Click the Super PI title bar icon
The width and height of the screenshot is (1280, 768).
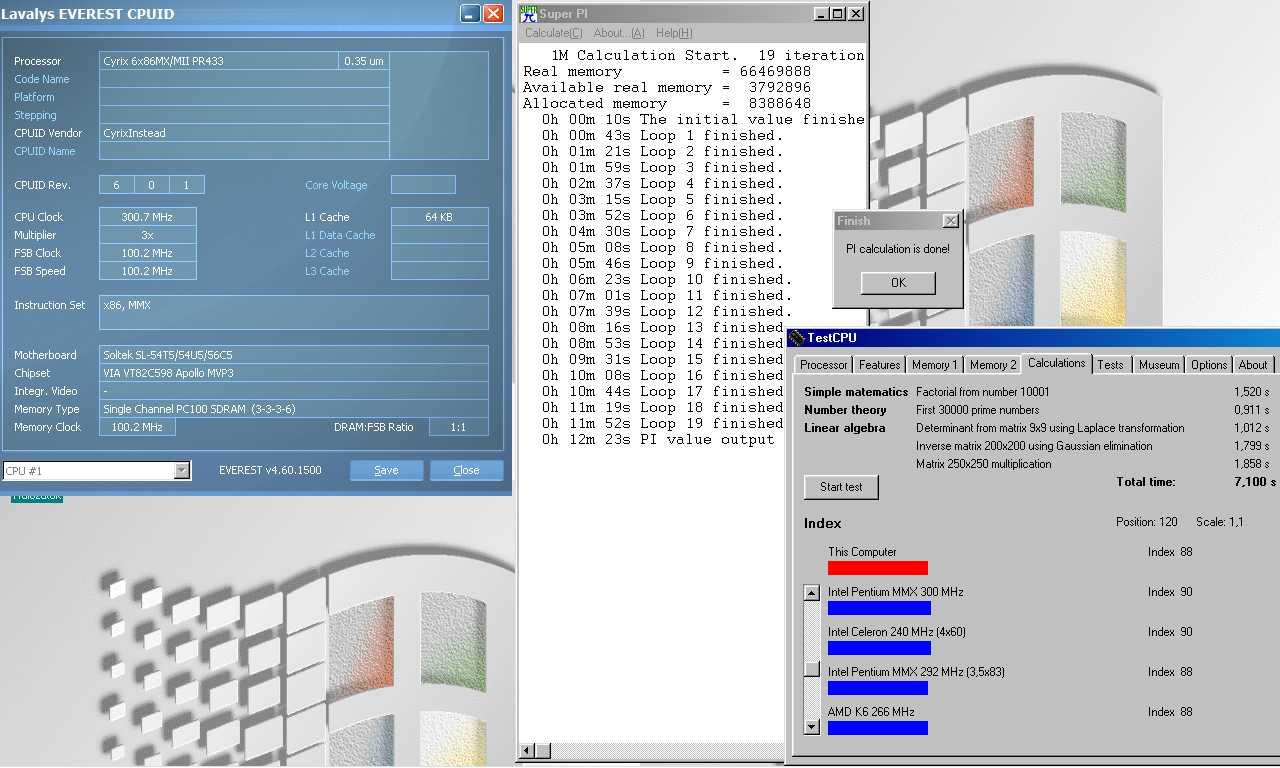tap(528, 14)
